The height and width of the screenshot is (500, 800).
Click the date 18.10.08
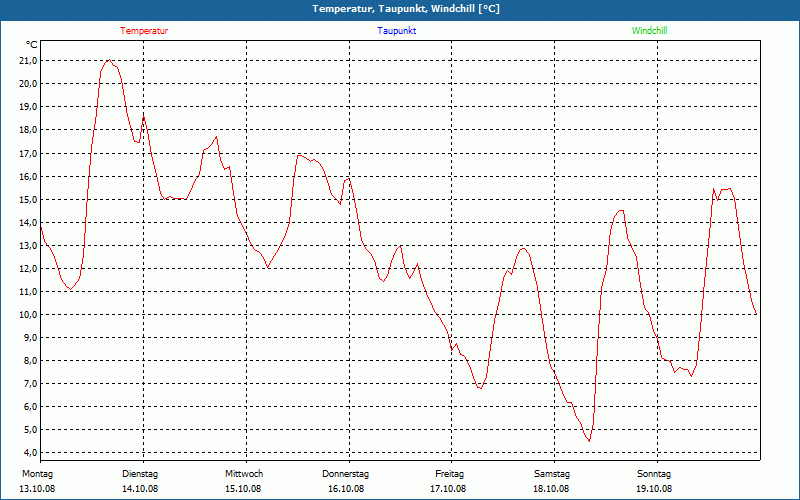(x=551, y=489)
